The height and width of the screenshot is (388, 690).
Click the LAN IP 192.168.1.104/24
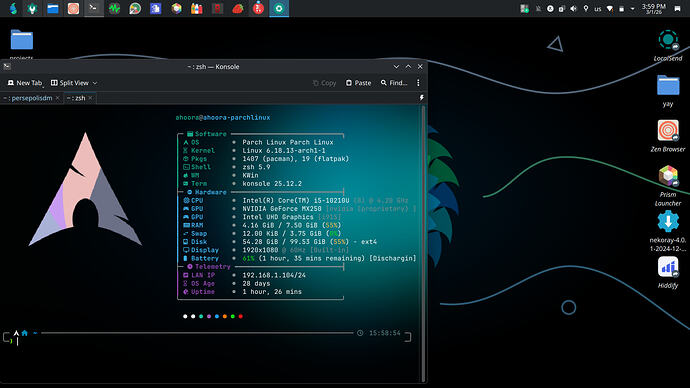[274, 275]
